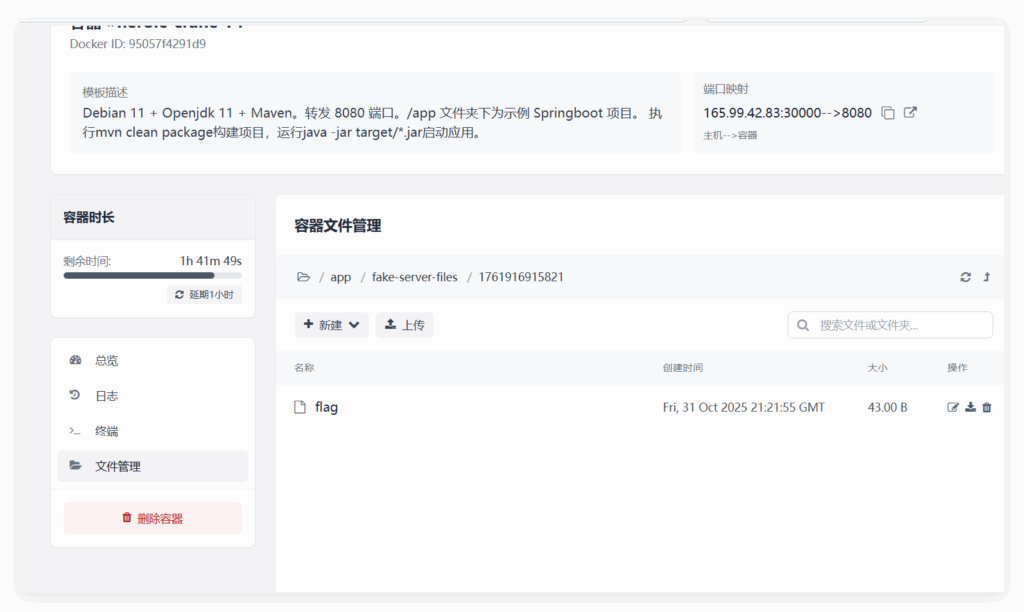This screenshot has width=1024, height=612.
Task: Click 延期1小时 to extend time
Action: pos(204,295)
